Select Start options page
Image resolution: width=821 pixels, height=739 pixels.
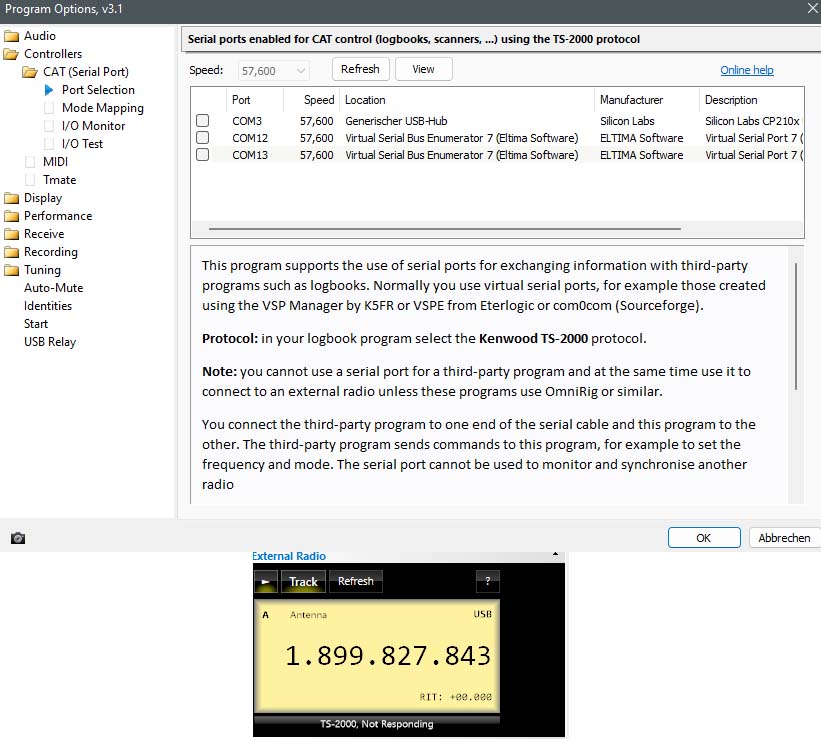click(x=36, y=324)
